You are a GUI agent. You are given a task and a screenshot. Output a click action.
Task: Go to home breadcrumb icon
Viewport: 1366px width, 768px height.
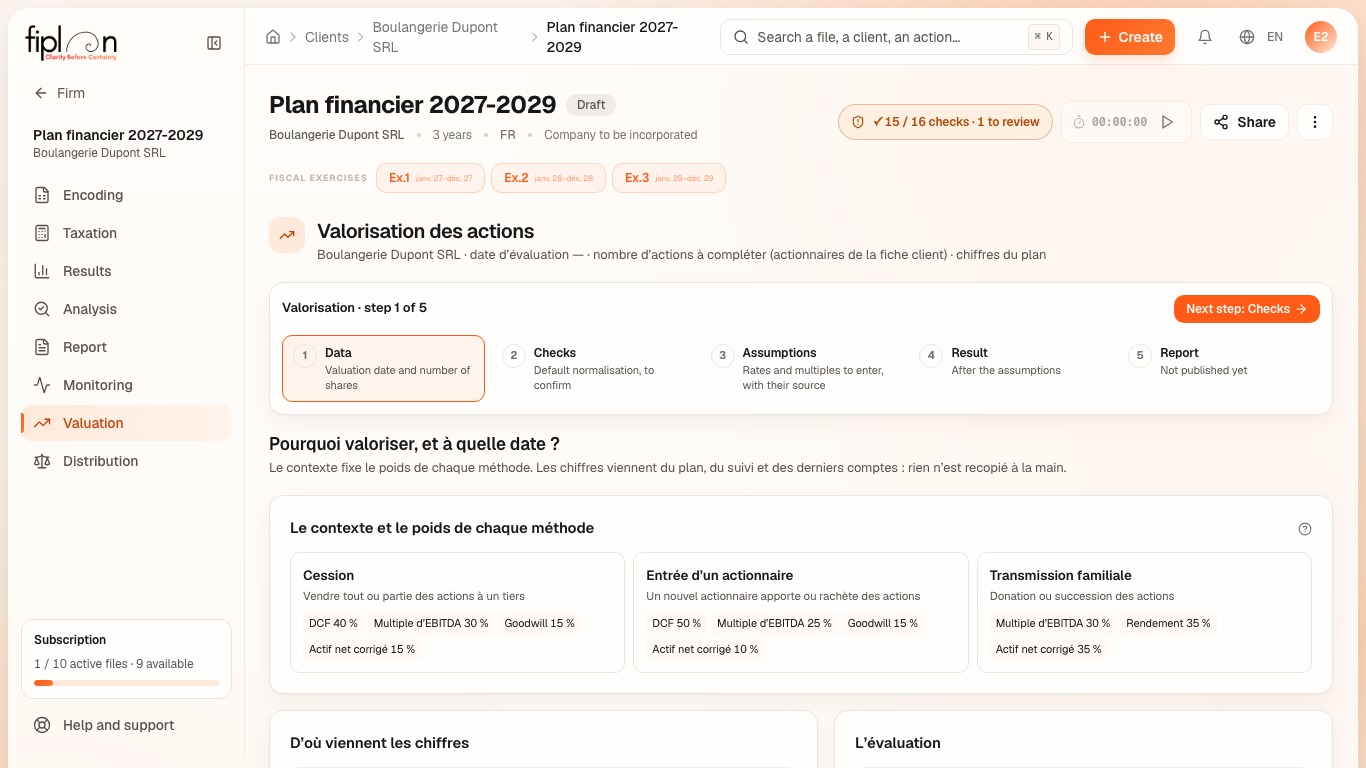coord(273,37)
